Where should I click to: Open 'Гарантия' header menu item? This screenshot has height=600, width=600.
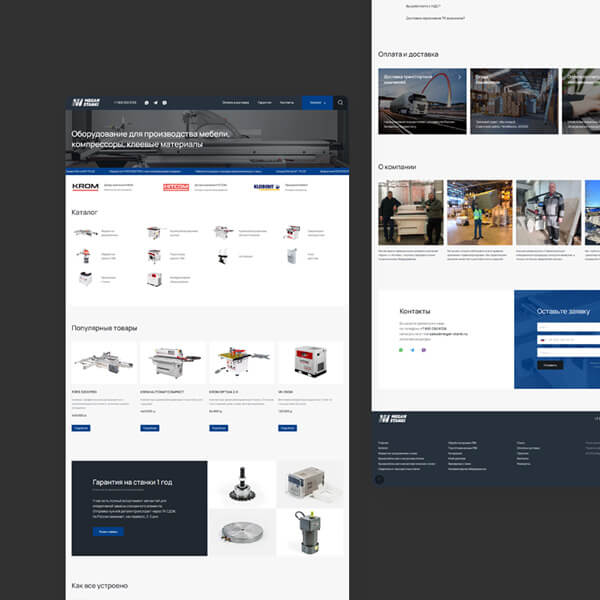tap(264, 103)
